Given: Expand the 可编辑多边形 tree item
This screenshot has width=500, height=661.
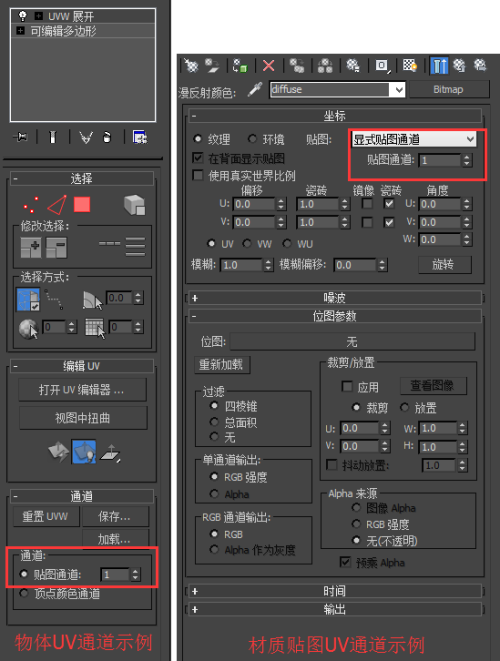Looking at the screenshot, I should pyautogui.click(x=20, y=31).
